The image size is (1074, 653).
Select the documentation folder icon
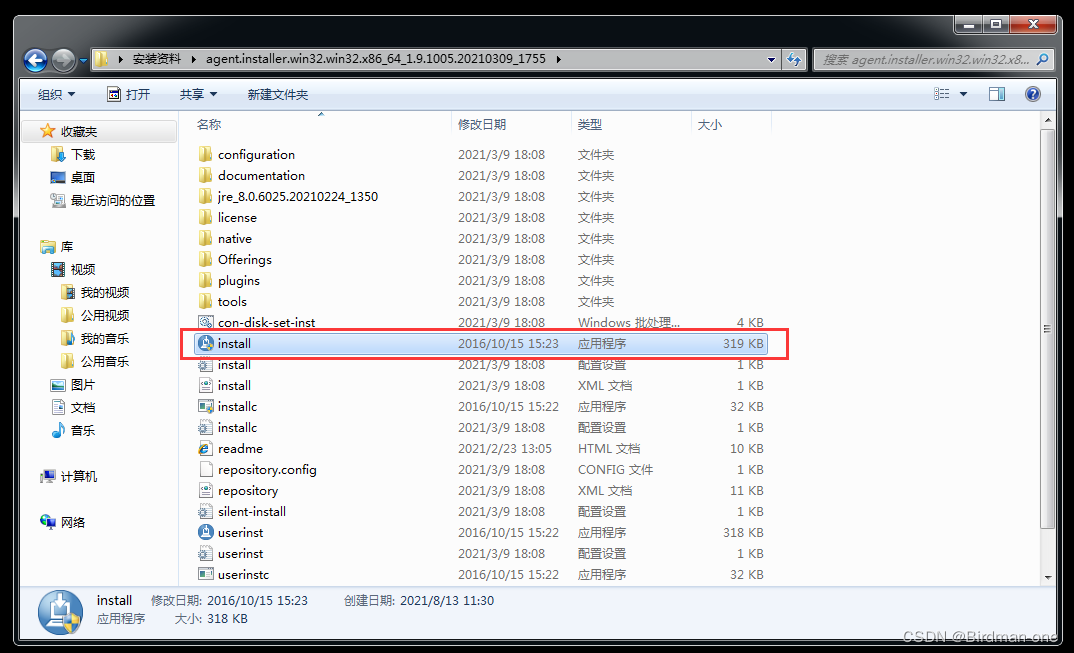[205, 175]
